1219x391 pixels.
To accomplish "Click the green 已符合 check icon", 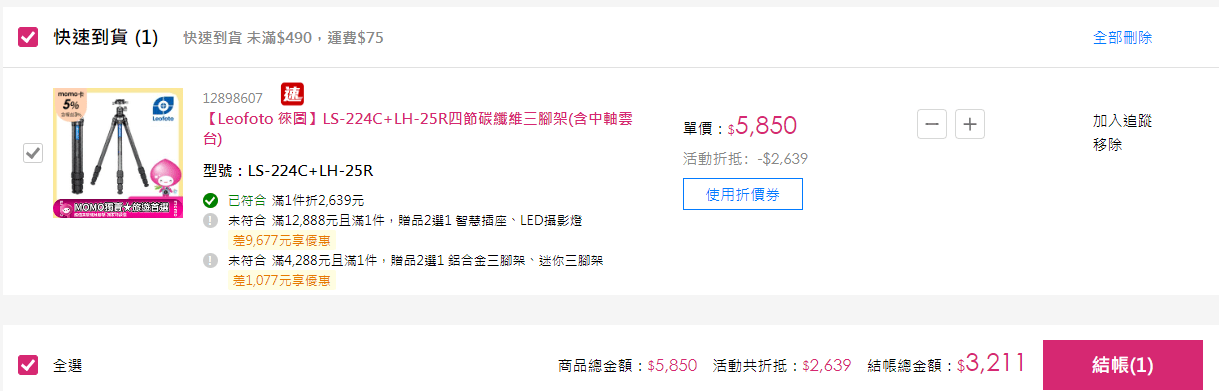I will click(210, 200).
